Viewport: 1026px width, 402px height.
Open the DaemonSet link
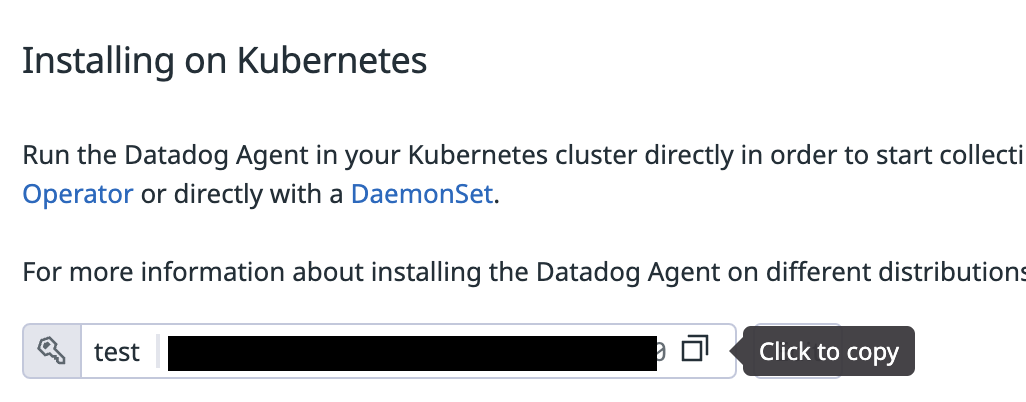[x=421, y=194]
